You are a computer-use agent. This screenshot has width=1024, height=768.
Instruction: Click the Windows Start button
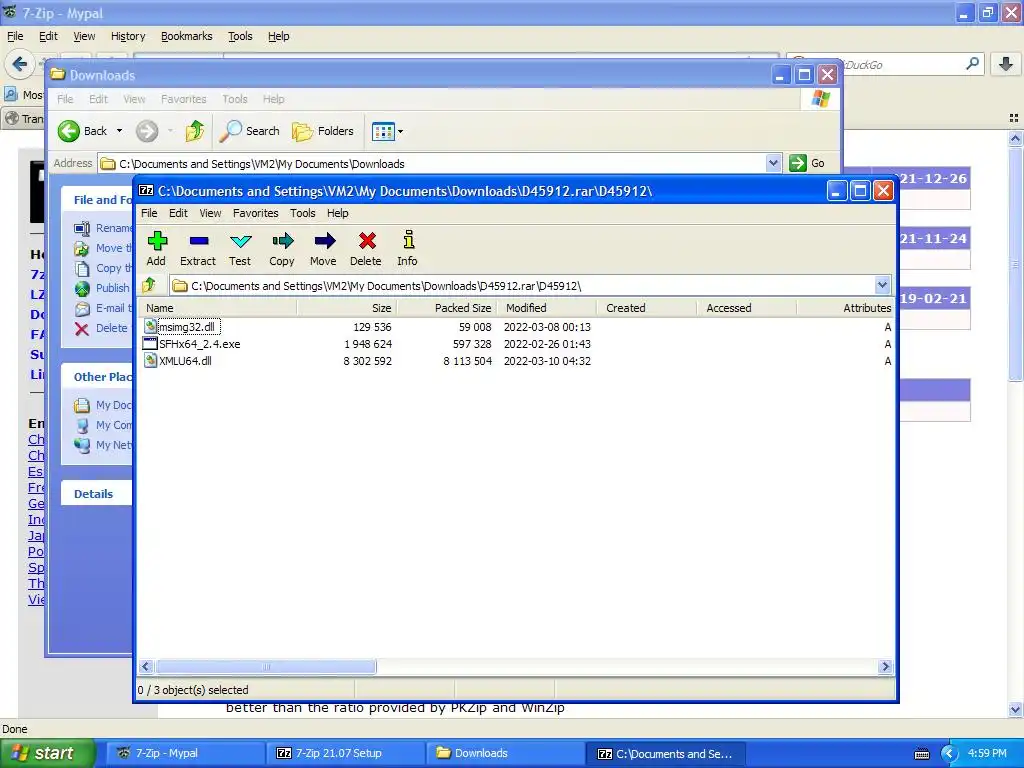48,754
